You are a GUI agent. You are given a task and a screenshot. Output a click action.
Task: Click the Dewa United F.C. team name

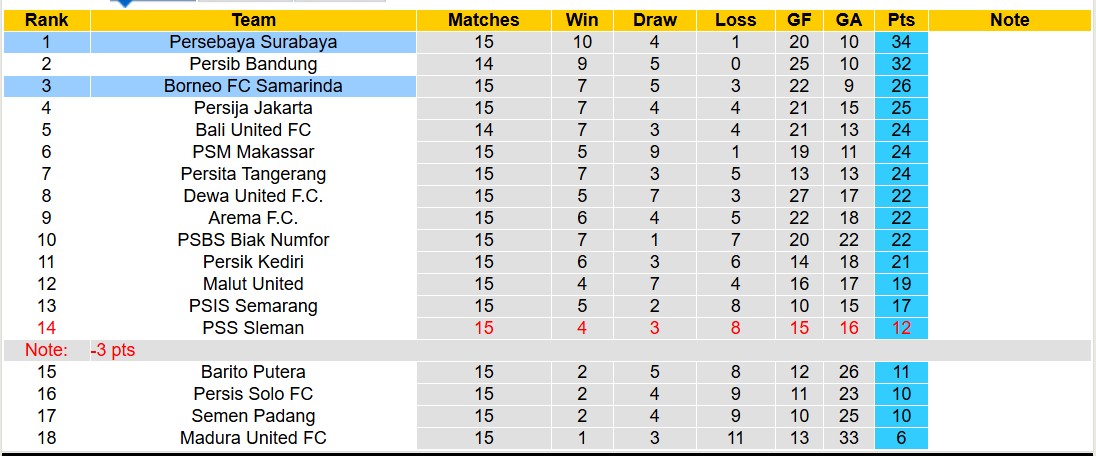click(x=253, y=196)
